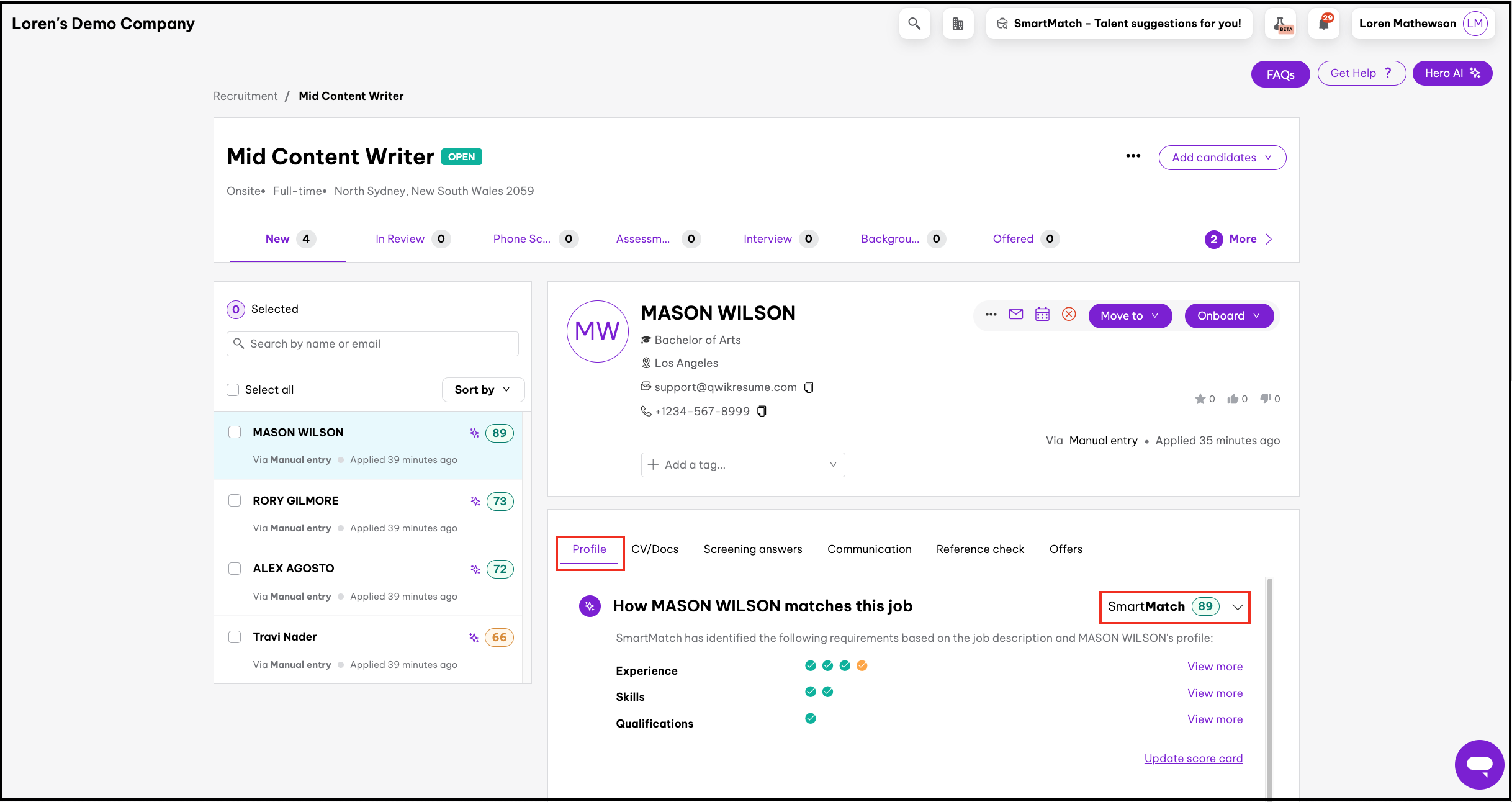This screenshot has height=802, width=1512.
Task: Open the notifications bell icon
Action: (1324, 24)
